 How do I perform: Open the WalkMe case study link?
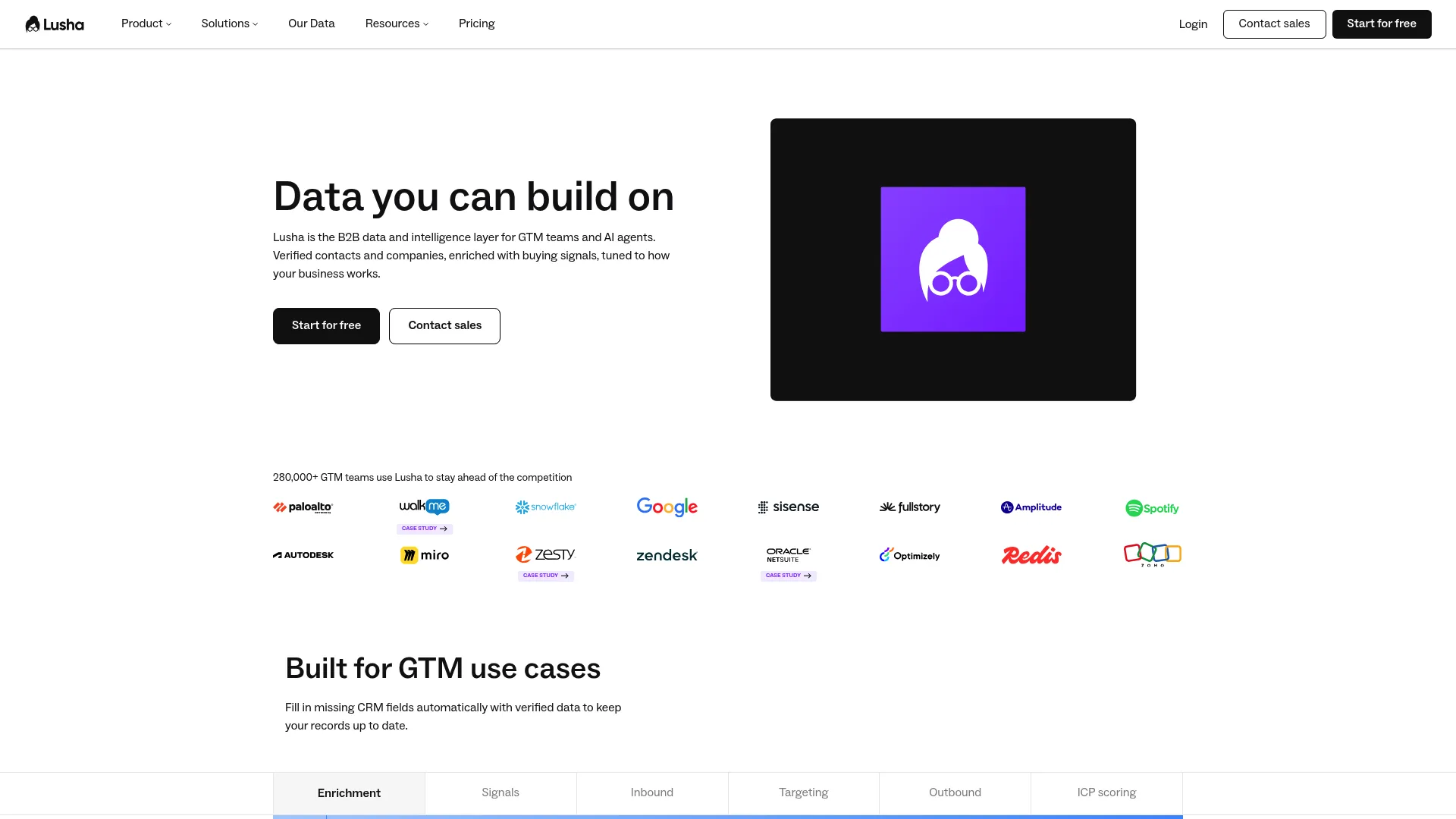click(x=425, y=529)
